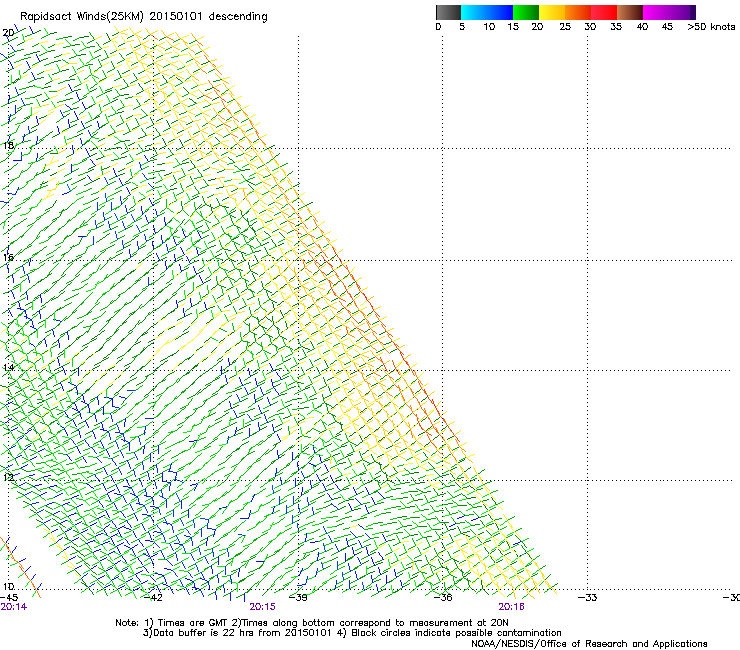The width and height of the screenshot is (740, 650).
Task: Click the purple time stamp 20:15
Action: (x=262, y=607)
